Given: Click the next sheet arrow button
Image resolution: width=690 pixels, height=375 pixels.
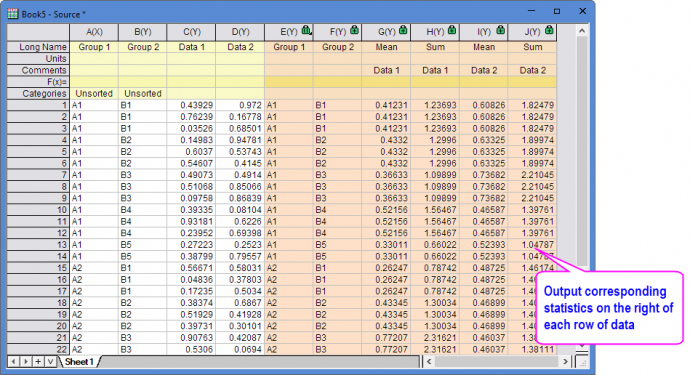Looking at the screenshot, I should coord(26,362).
